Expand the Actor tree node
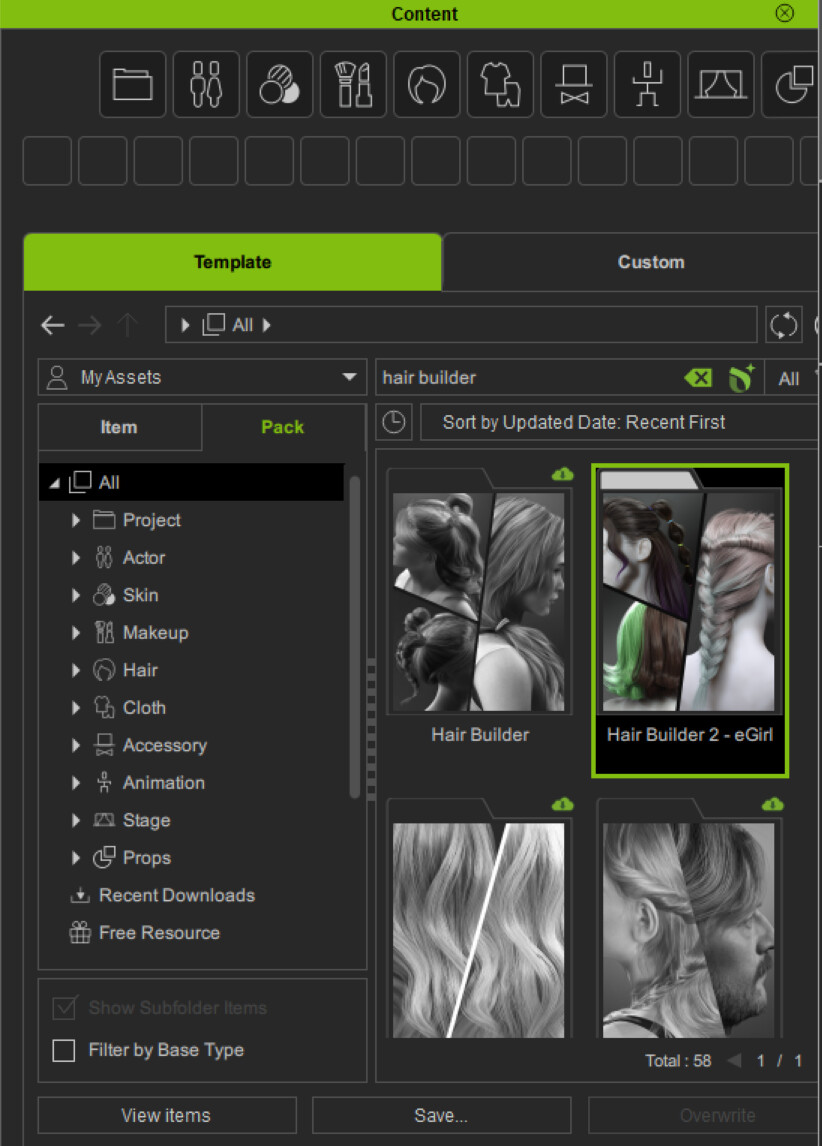The width and height of the screenshot is (822, 1146). pos(76,558)
